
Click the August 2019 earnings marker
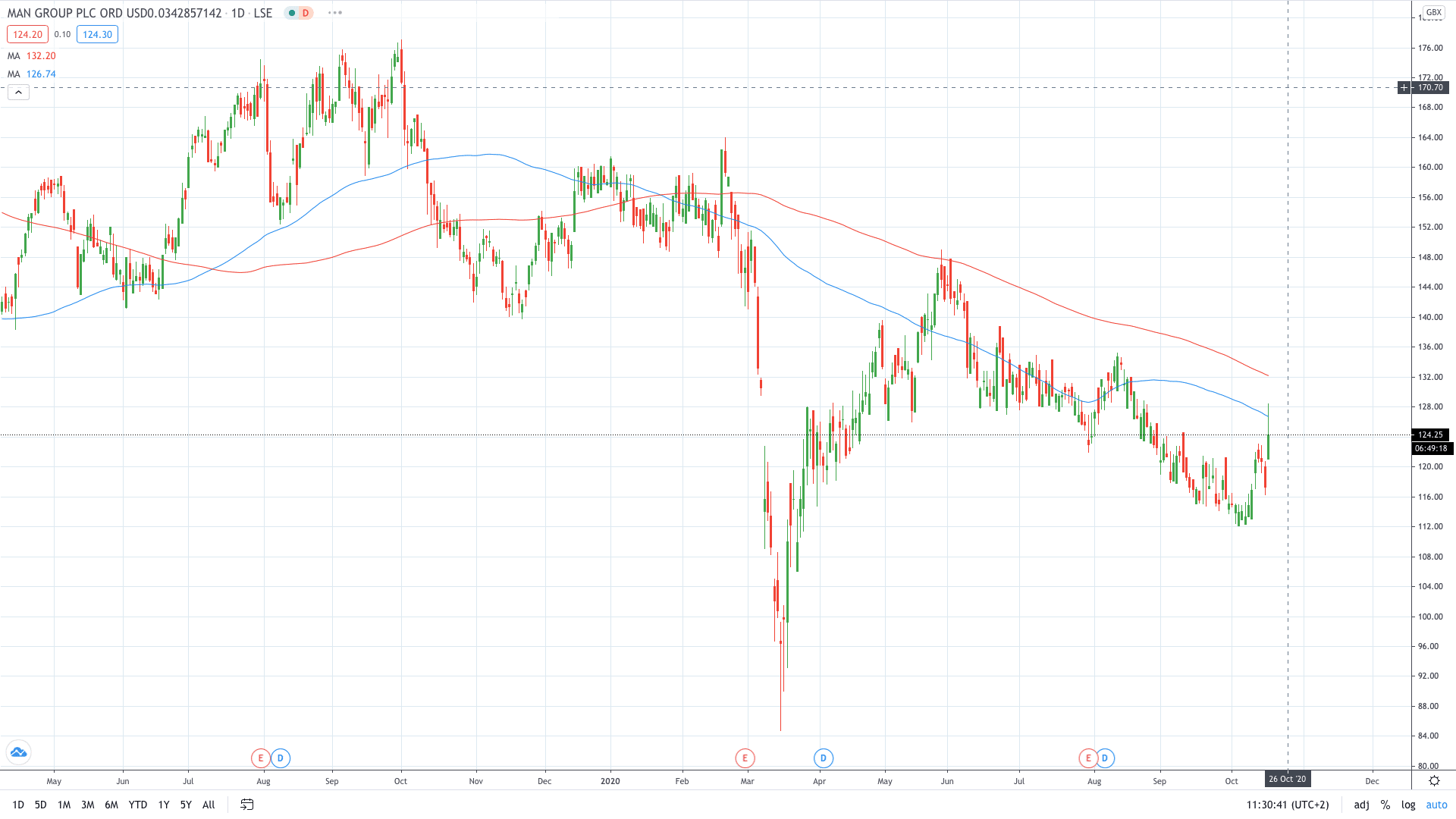pyautogui.click(x=260, y=758)
